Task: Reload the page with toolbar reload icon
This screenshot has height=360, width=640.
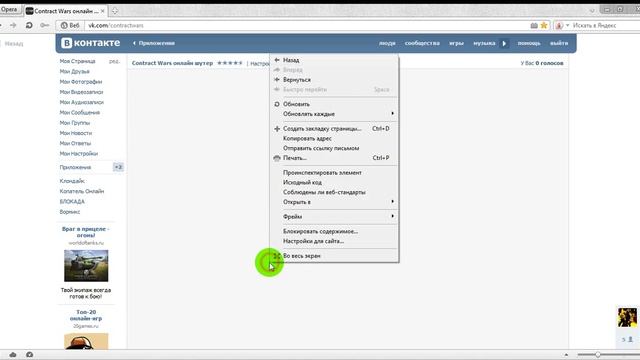Action: pos(29,25)
